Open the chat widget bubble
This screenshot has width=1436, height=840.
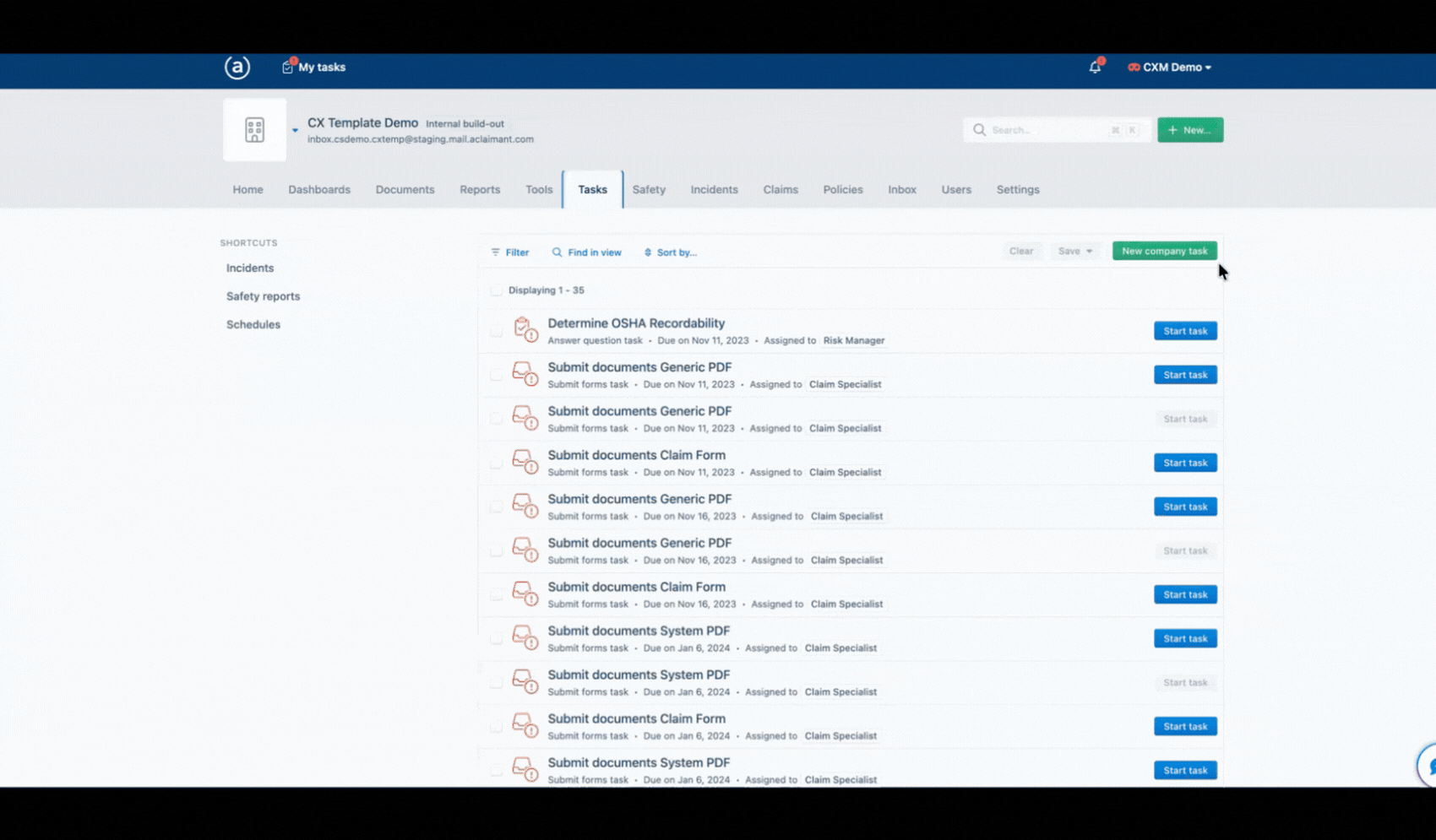[x=1428, y=766]
